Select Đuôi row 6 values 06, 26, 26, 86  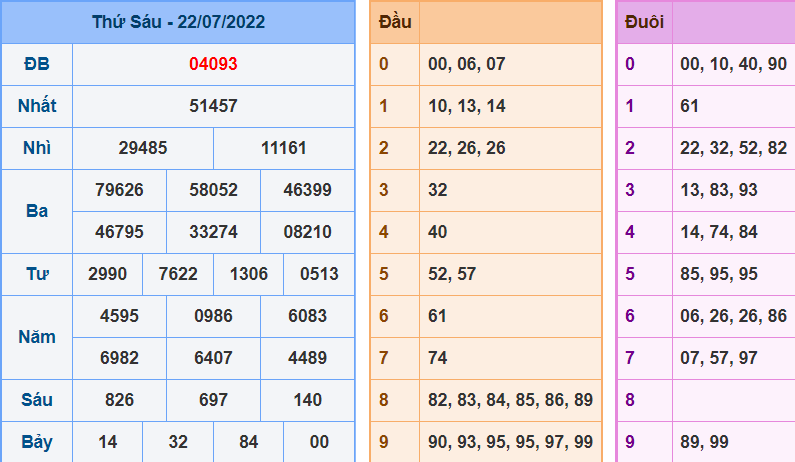(734, 316)
